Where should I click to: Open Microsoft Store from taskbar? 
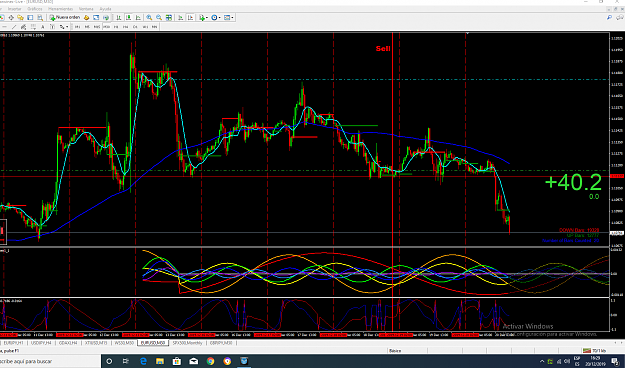pyautogui.click(x=177, y=361)
